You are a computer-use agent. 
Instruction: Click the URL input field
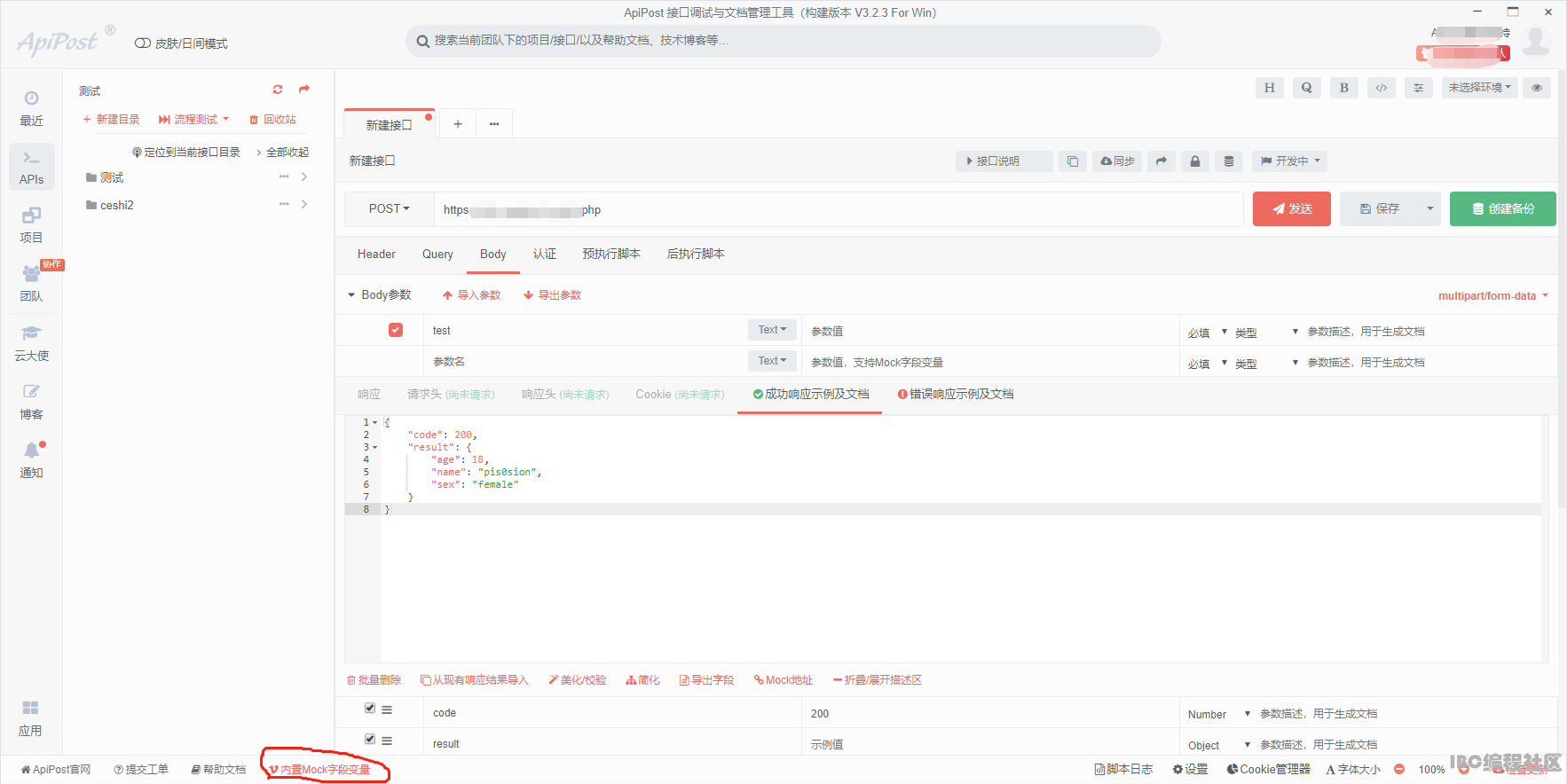tap(839, 209)
